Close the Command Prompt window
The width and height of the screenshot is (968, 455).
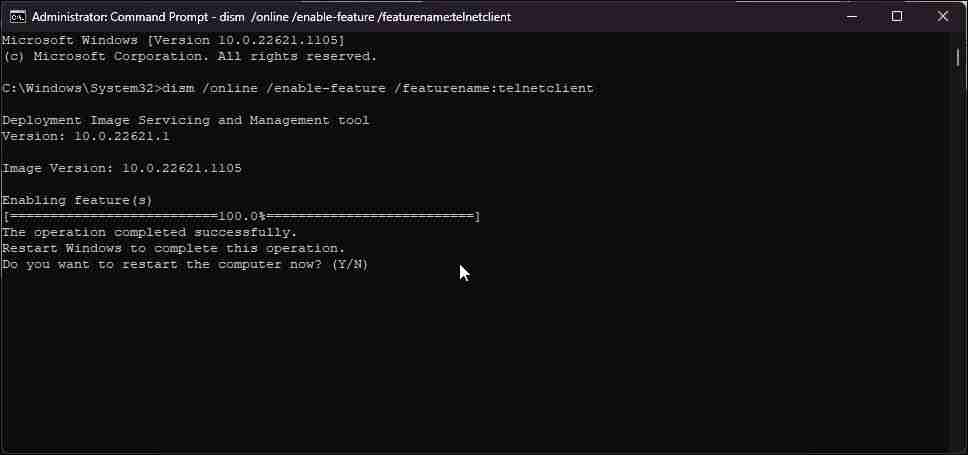[943, 16]
